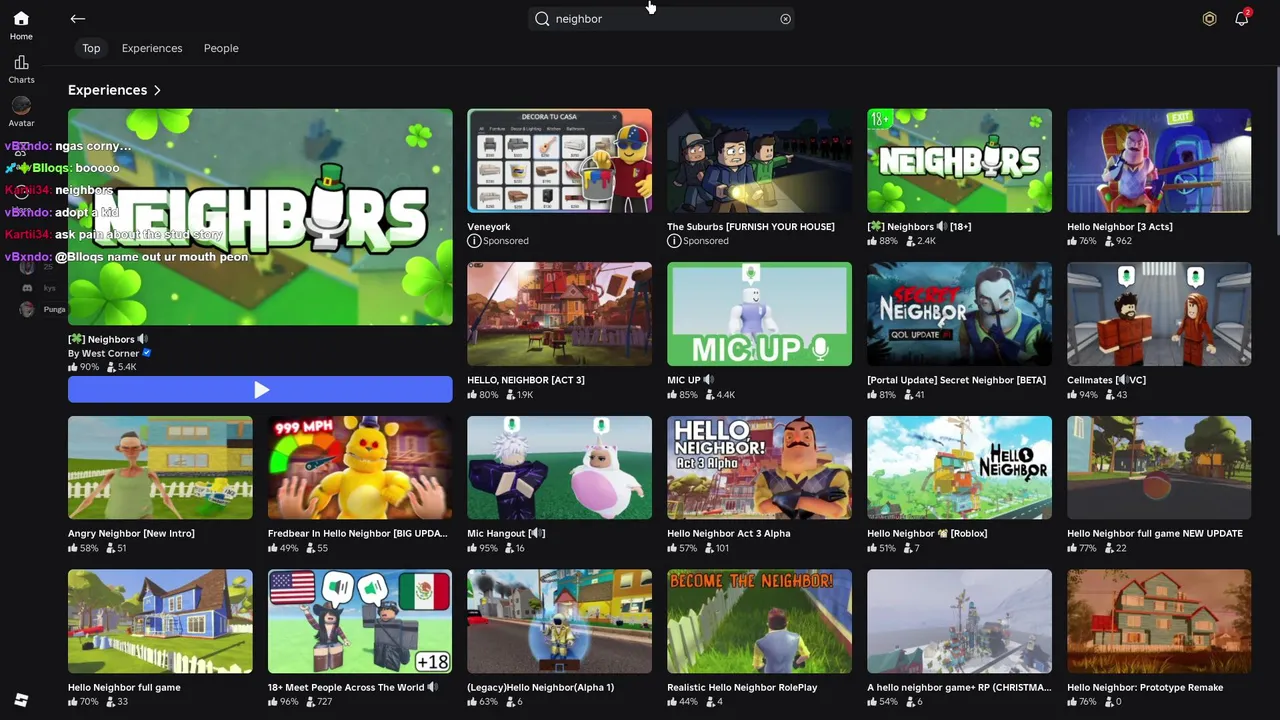The image size is (1280, 720).
Task: Open A hello neighbor game+ RP thumbnail
Action: pyautogui.click(x=959, y=622)
